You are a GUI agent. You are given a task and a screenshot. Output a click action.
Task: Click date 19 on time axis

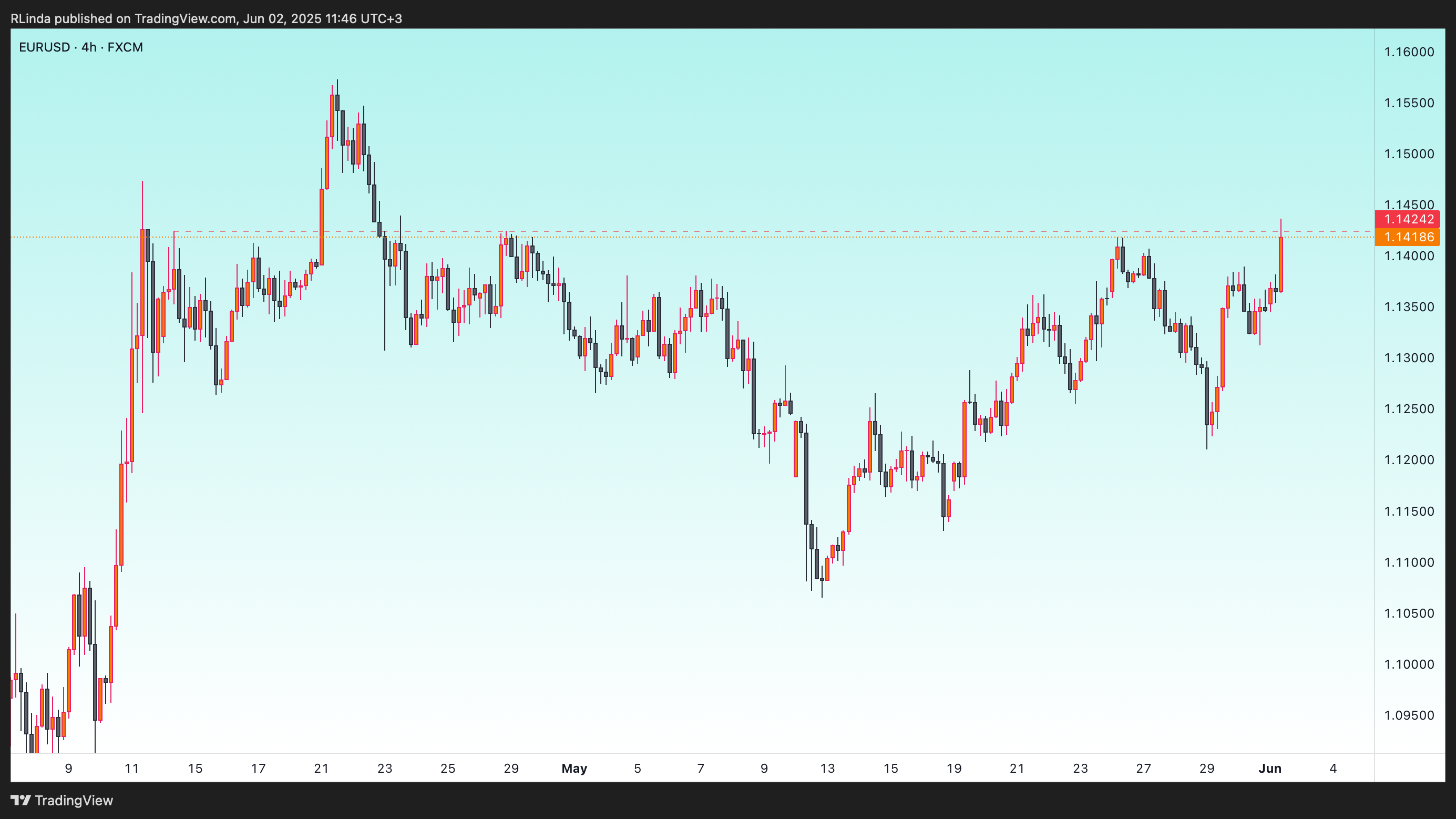tap(954, 769)
